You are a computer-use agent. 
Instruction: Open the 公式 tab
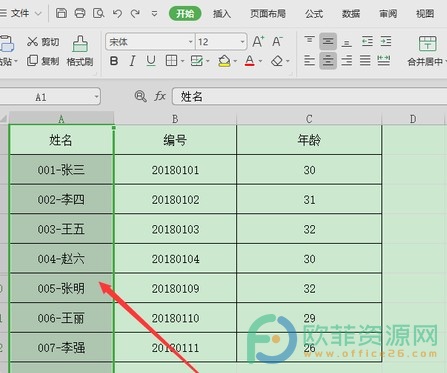[314, 14]
